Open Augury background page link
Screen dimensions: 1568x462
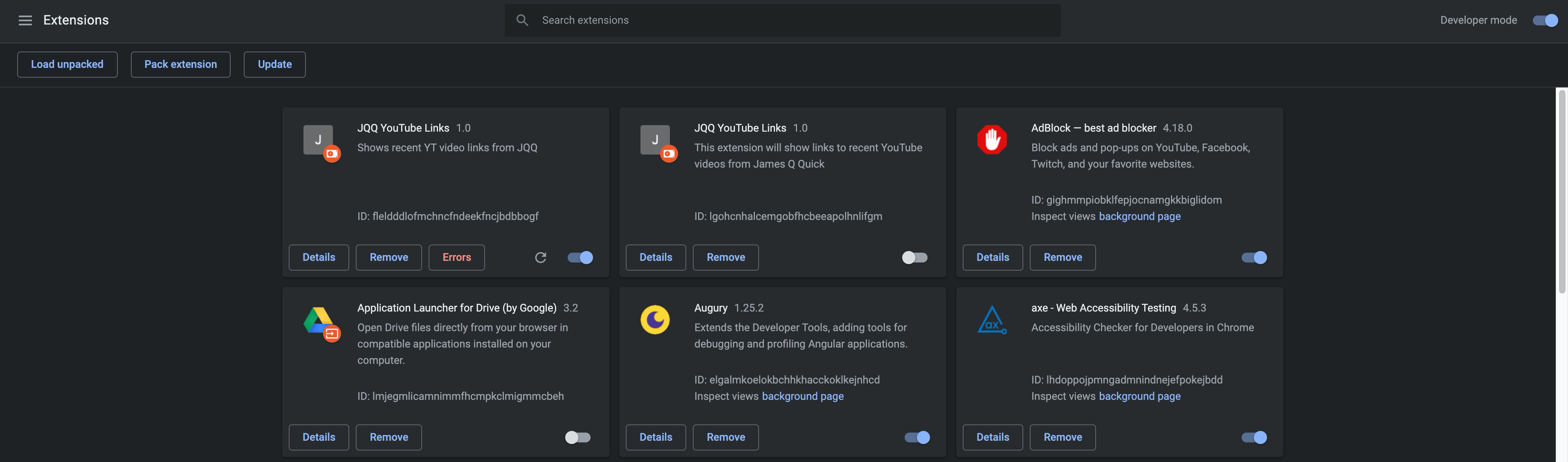802,396
